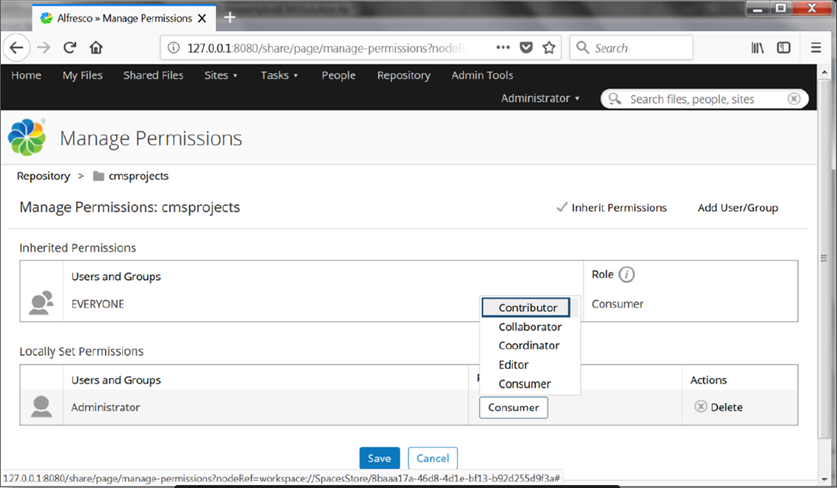Delete the Administrator permission entry
This screenshot has width=837, height=488.
pyautogui.click(x=719, y=407)
